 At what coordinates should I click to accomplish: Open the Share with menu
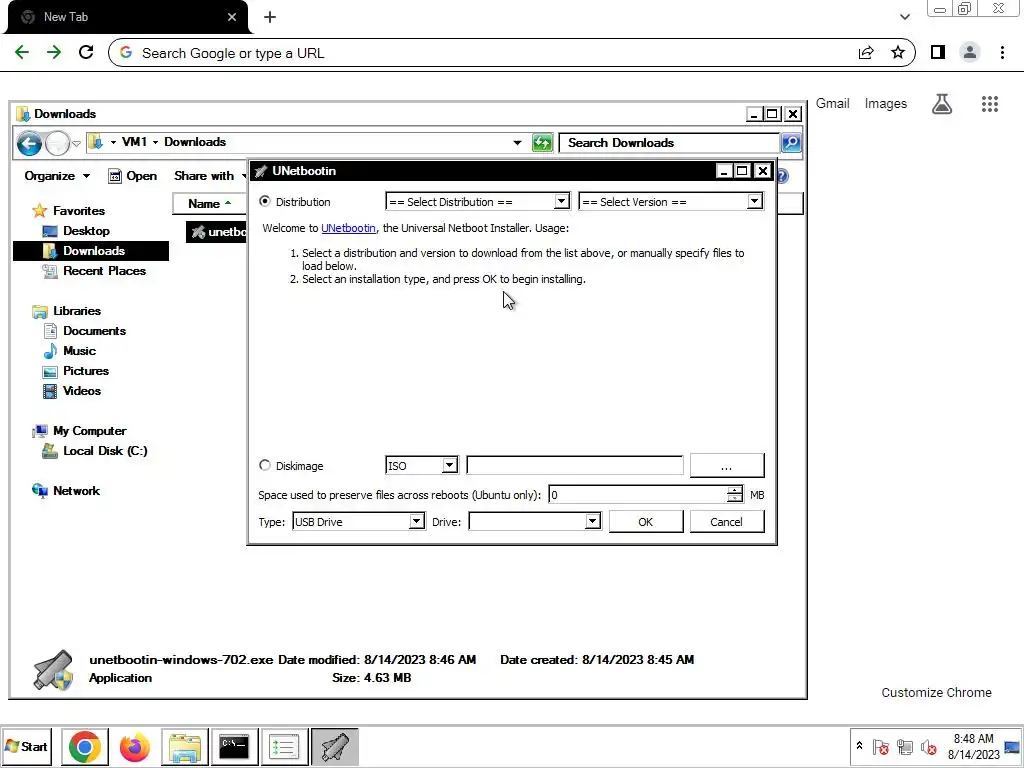[208, 176]
